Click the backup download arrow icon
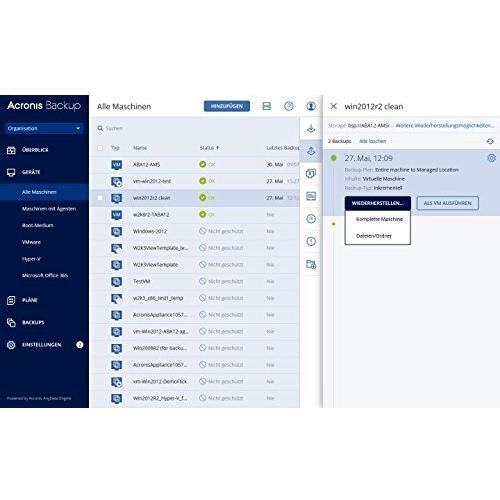The image size is (500, 500). point(311,128)
